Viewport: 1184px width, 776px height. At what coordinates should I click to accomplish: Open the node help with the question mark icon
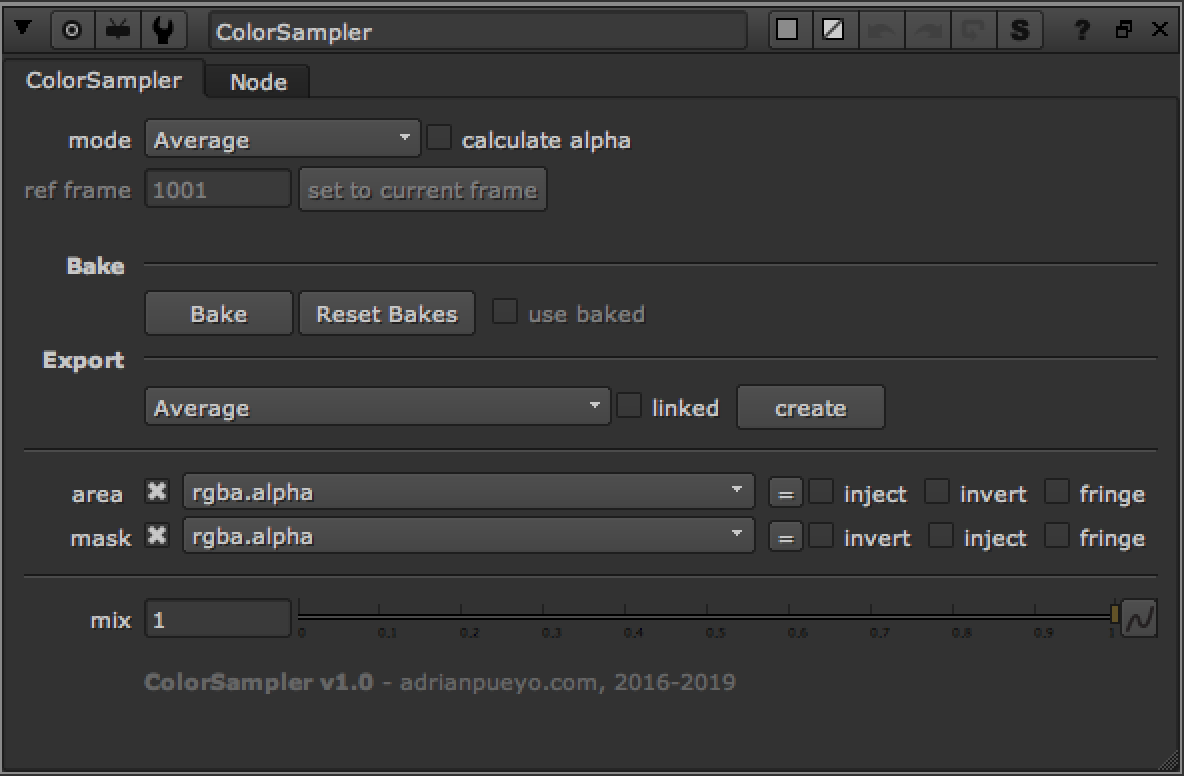[1081, 29]
